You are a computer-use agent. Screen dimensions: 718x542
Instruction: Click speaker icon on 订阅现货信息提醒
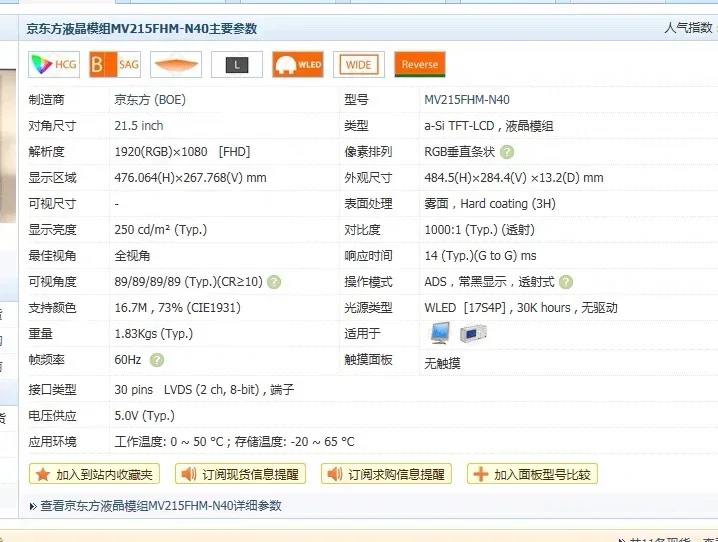(189, 474)
